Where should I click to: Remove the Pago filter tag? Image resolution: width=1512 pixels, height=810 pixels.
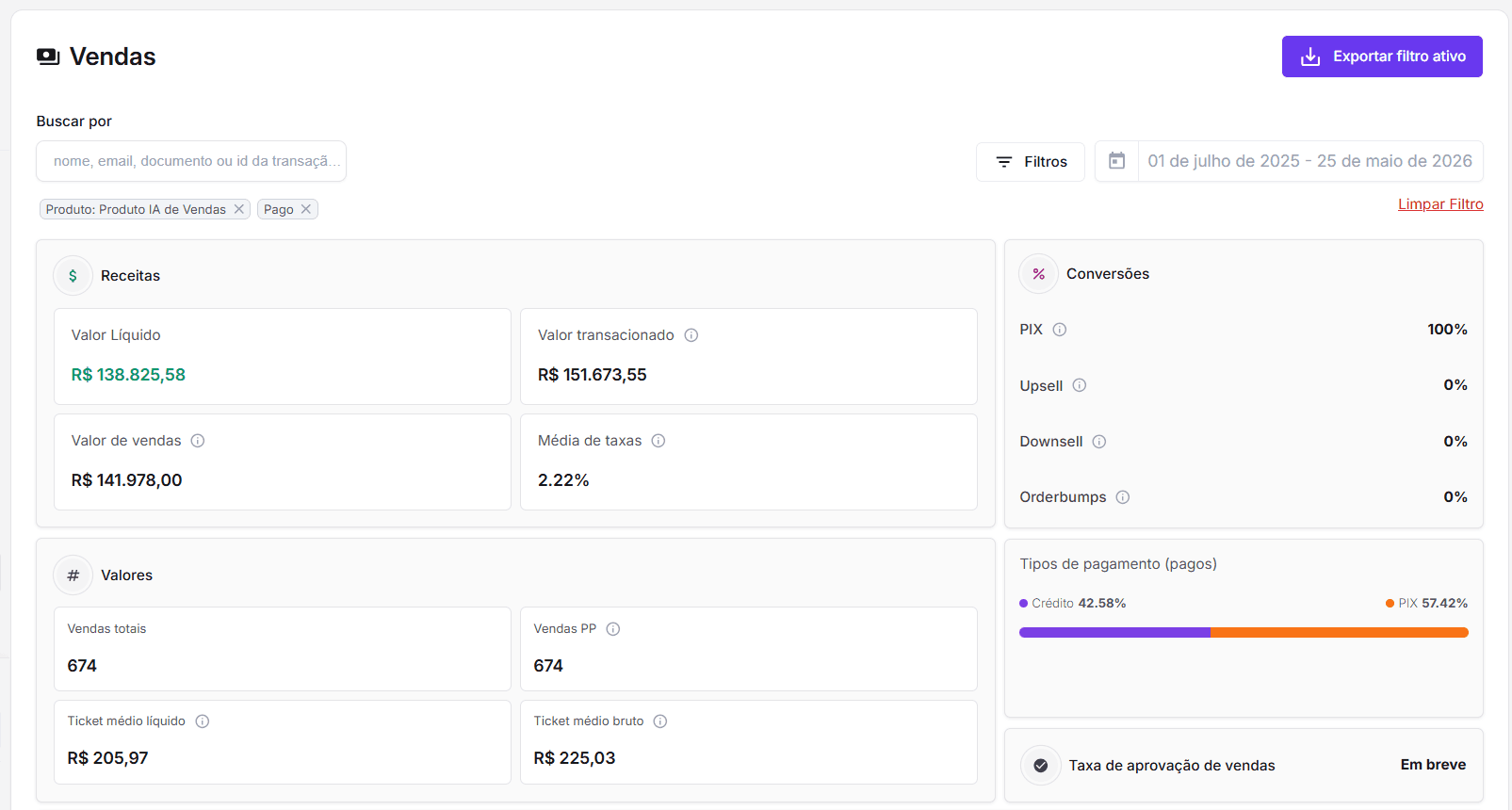[x=306, y=209]
